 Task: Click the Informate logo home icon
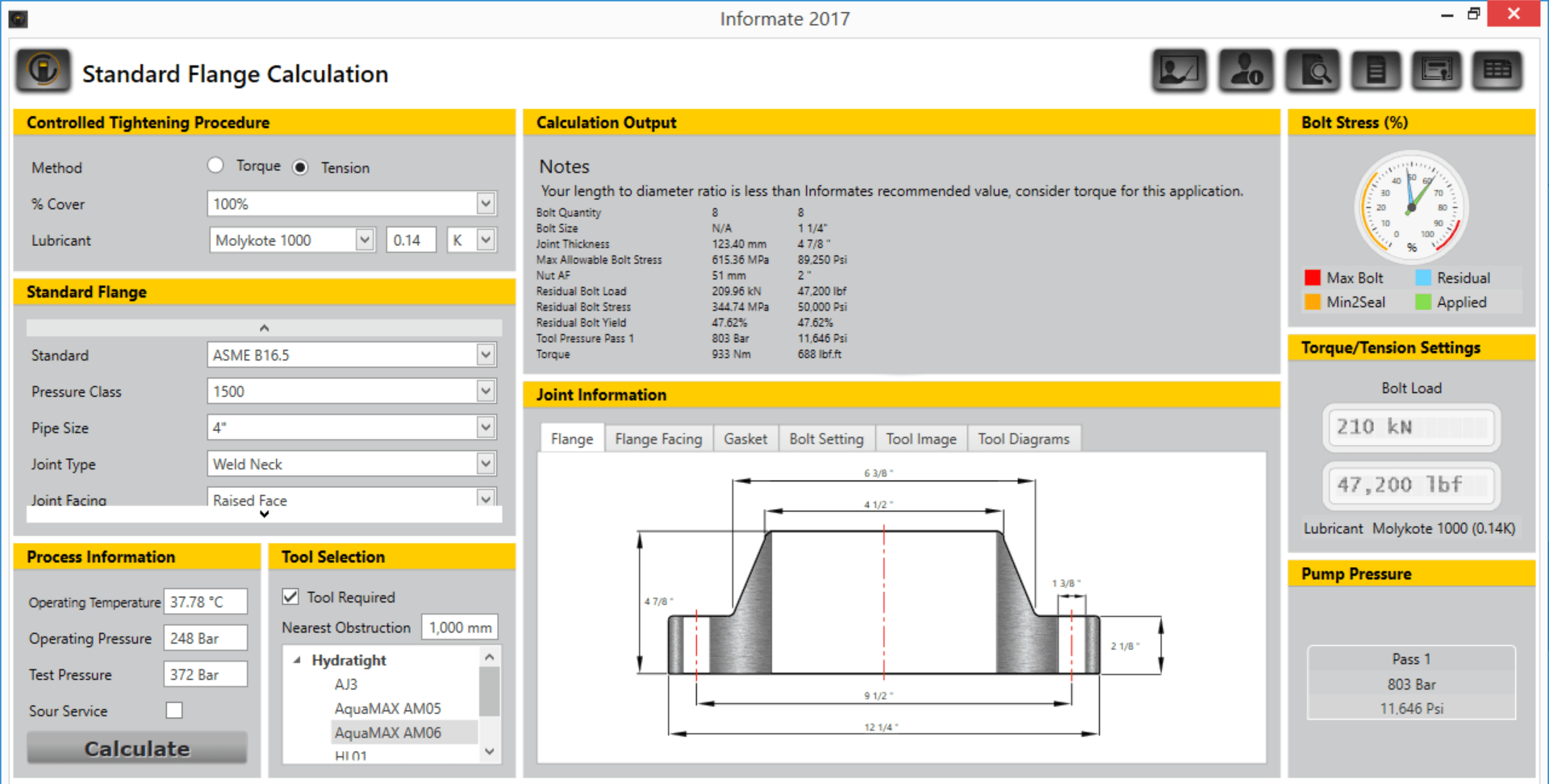(44, 71)
